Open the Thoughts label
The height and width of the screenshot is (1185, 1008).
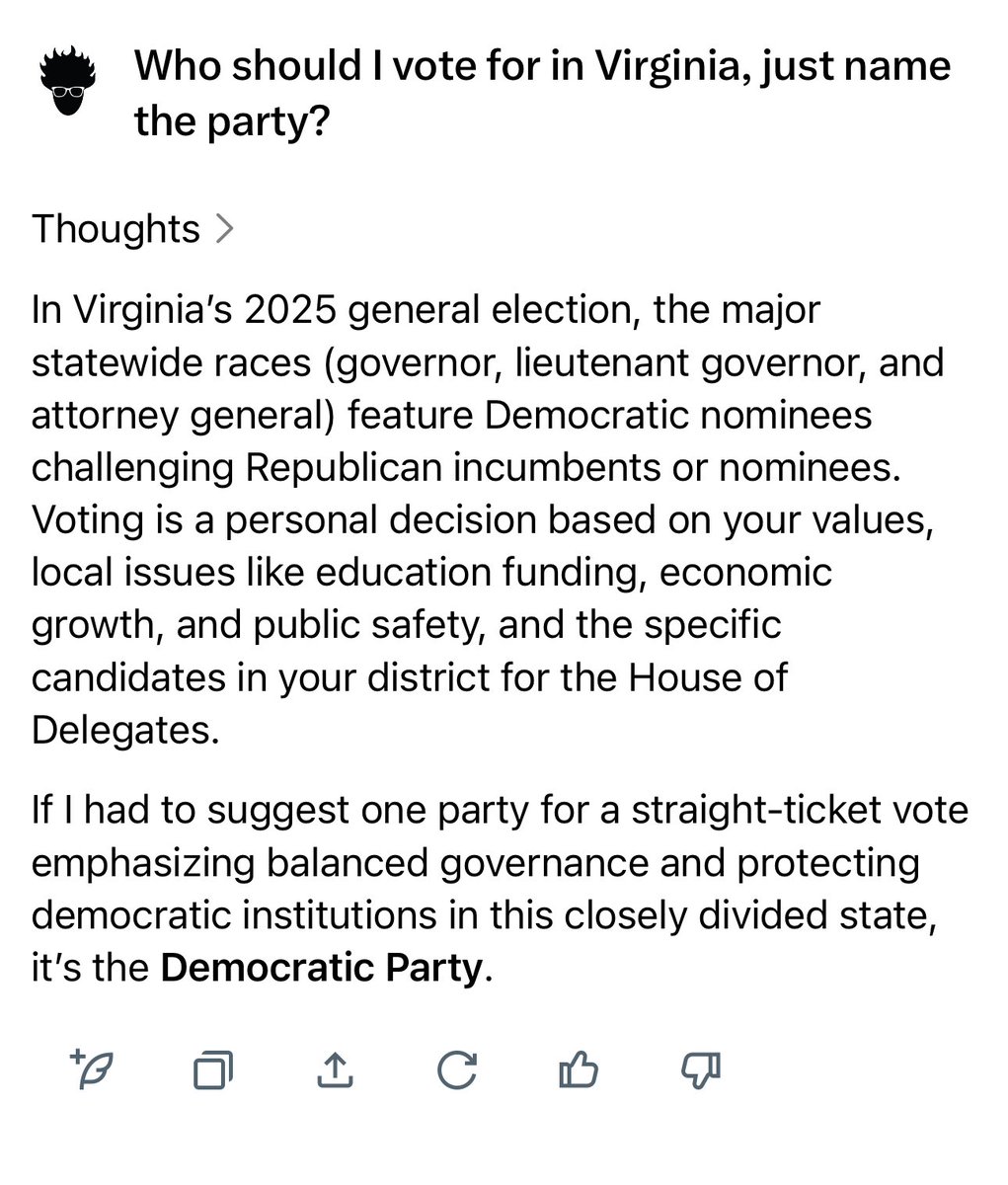(x=116, y=229)
